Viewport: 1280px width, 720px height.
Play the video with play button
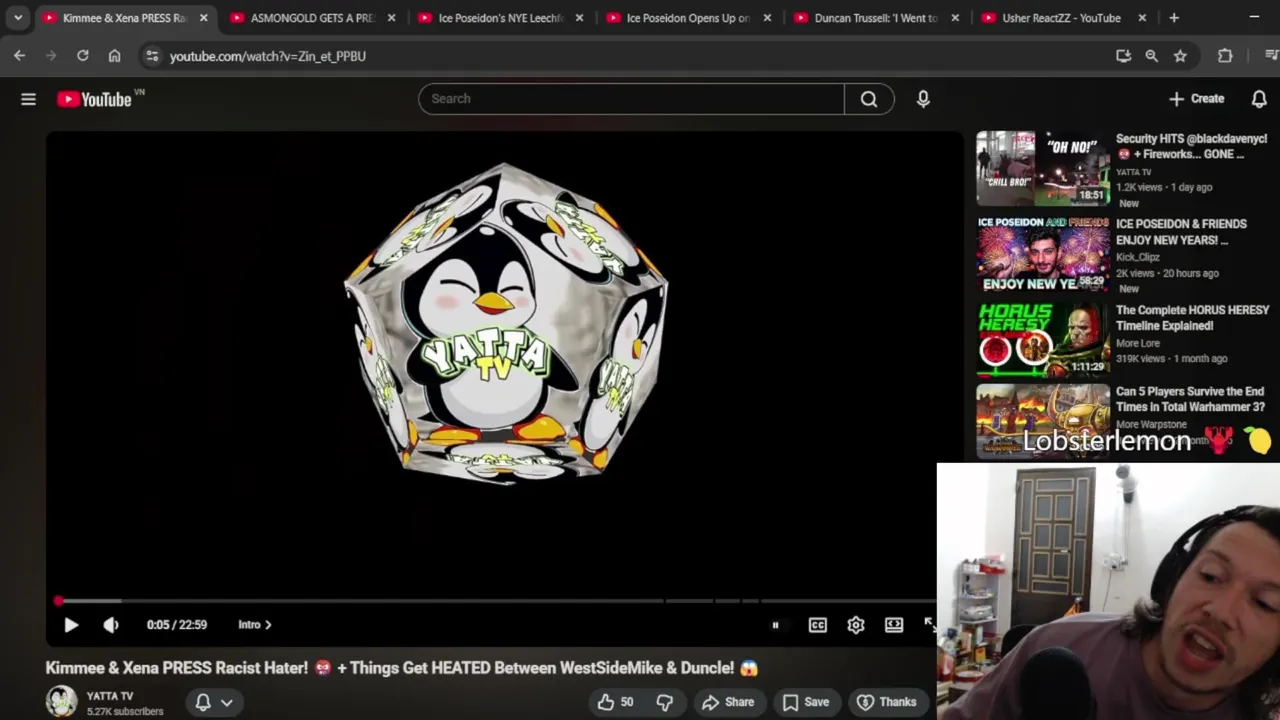[71, 625]
